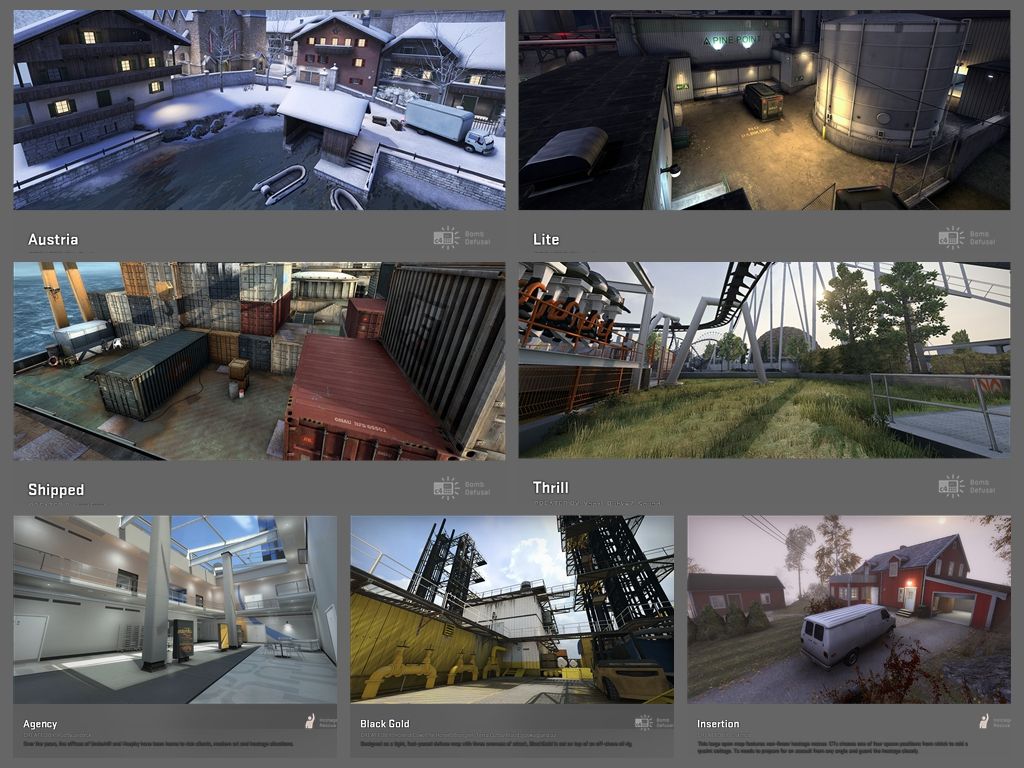Select the 'Thrill' map title
This screenshot has width=1024, height=768.
pos(551,488)
